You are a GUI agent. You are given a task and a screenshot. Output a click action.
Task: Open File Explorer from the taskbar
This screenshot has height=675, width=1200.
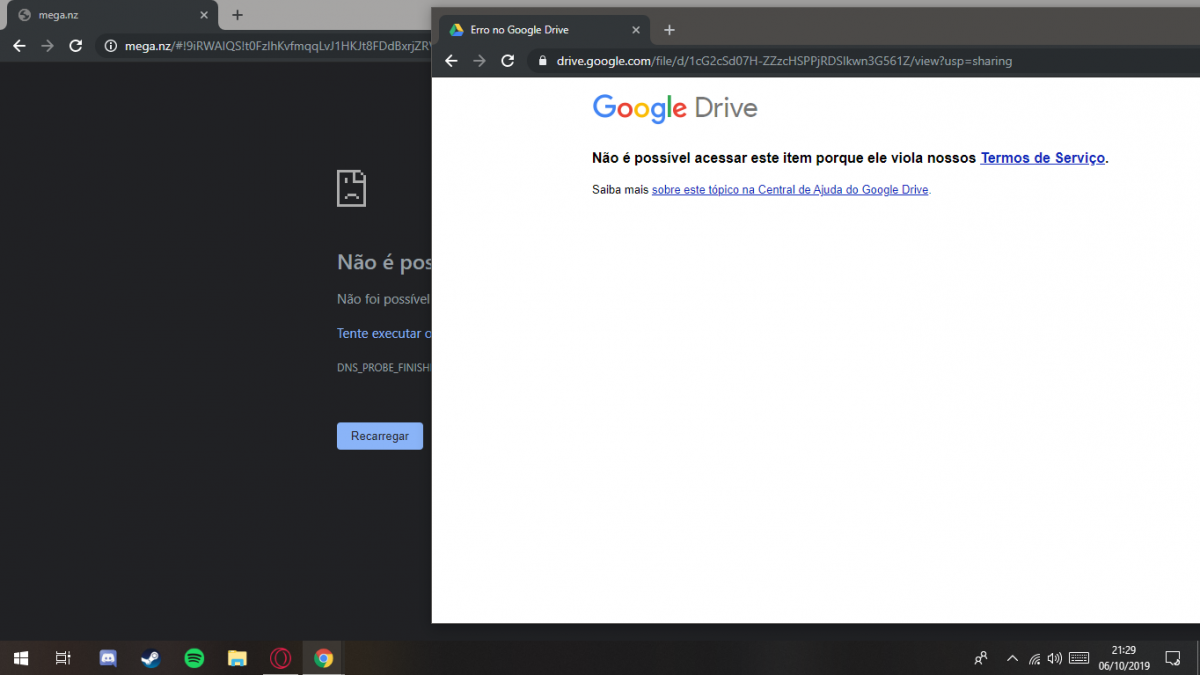click(x=237, y=658)
